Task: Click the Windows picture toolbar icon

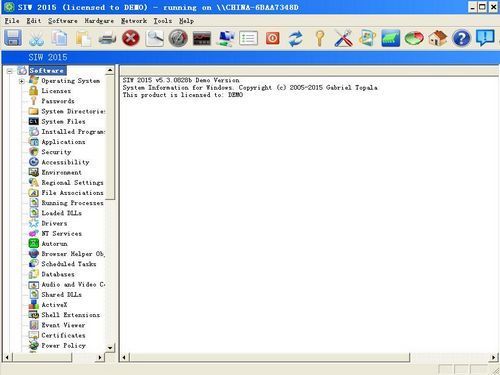Action: pos(367,38)
